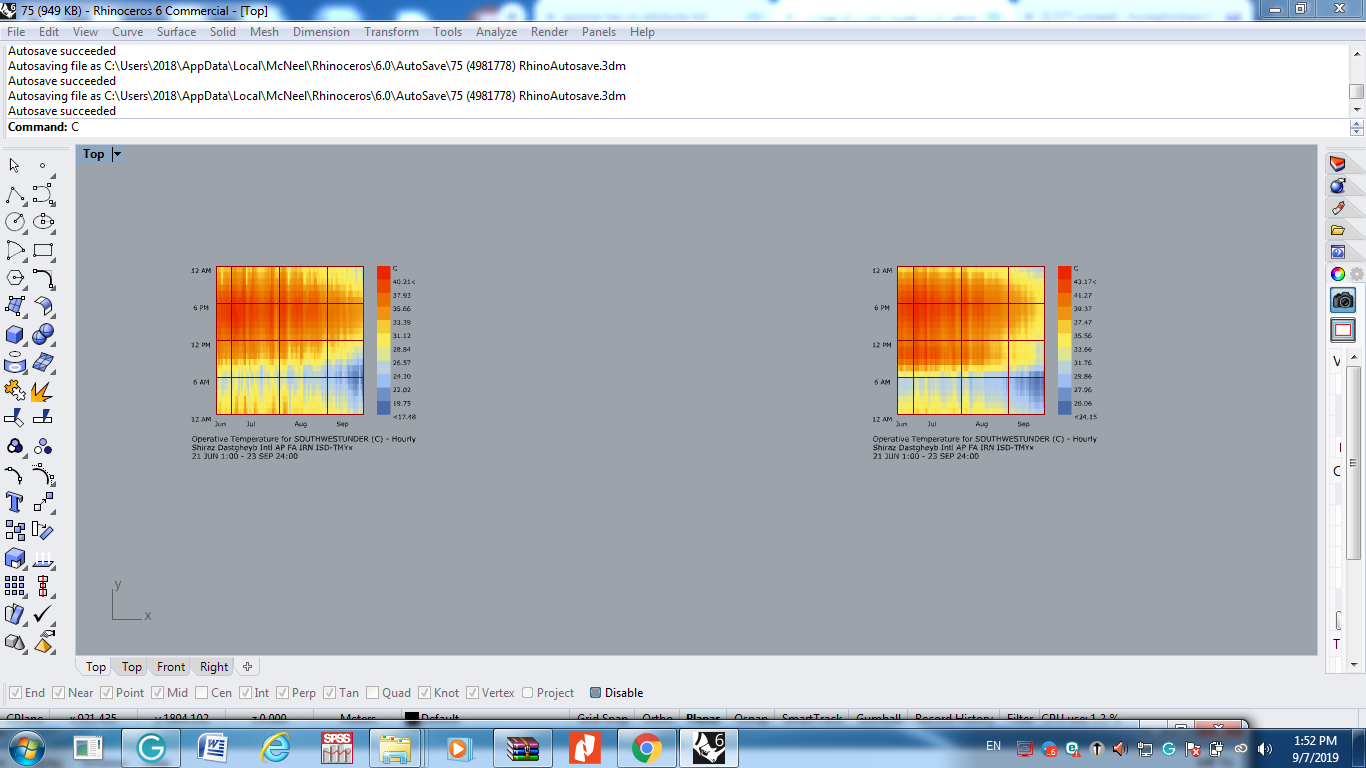Viewport: 1366px width, 768px height.
Task: Add a new viewport tab with plus
Action: (247, 667)
